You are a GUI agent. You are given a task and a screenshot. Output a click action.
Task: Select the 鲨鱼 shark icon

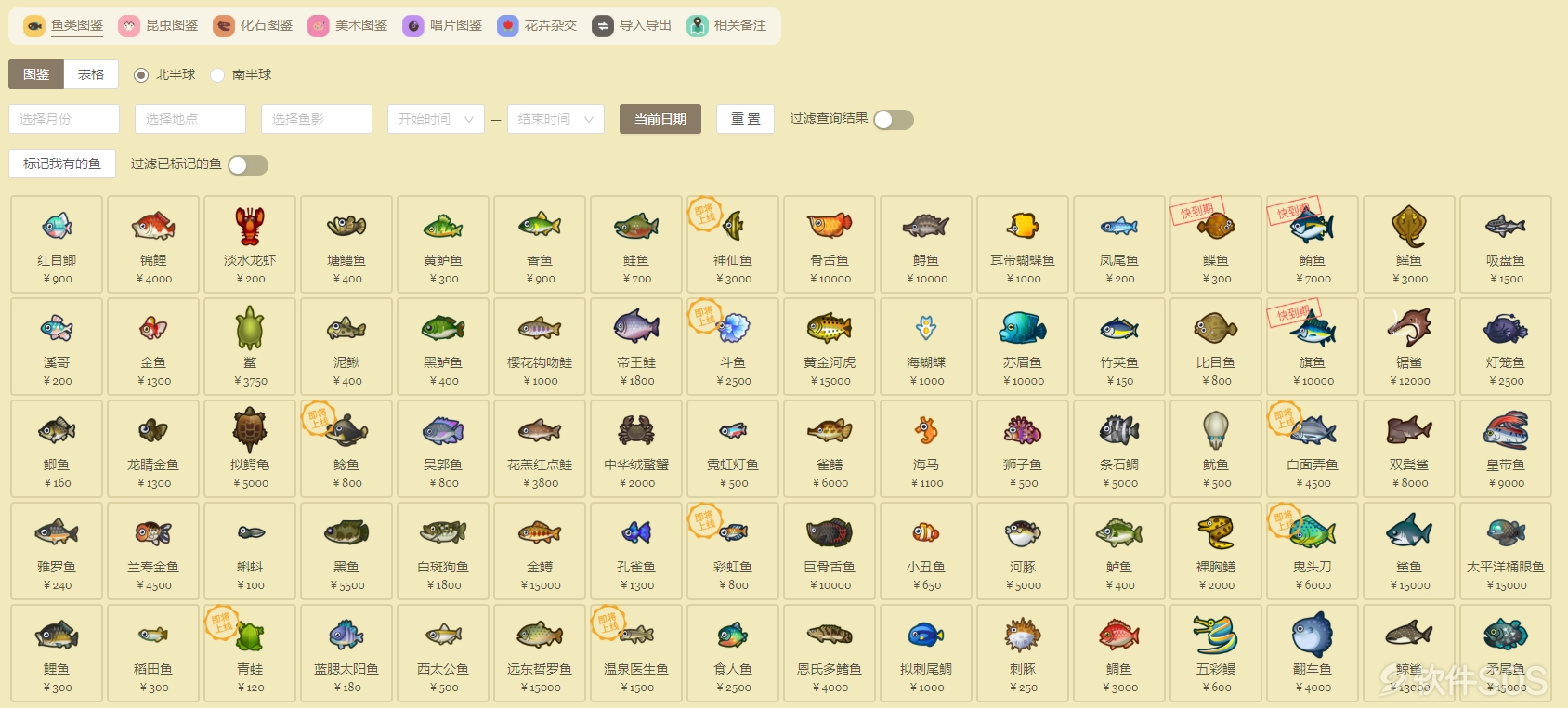(x=1409, y=532)
